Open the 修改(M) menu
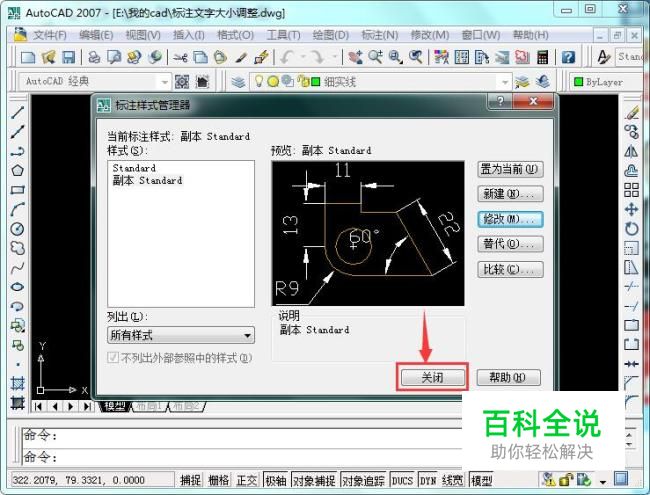This screenshot has height=495, width=650. tap(429, 35)
